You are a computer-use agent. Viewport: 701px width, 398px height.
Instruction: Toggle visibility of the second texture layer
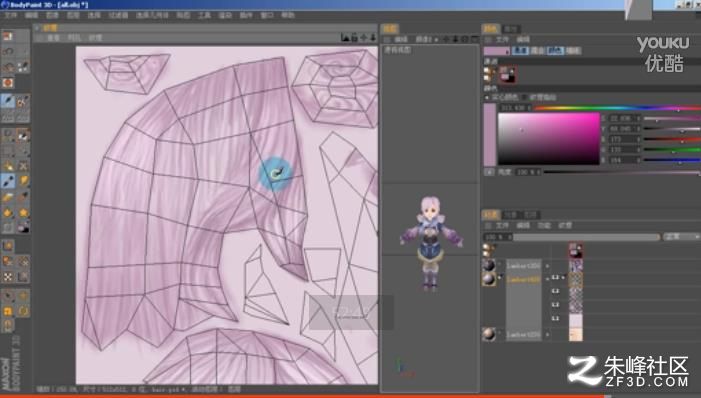pos(555,291)
